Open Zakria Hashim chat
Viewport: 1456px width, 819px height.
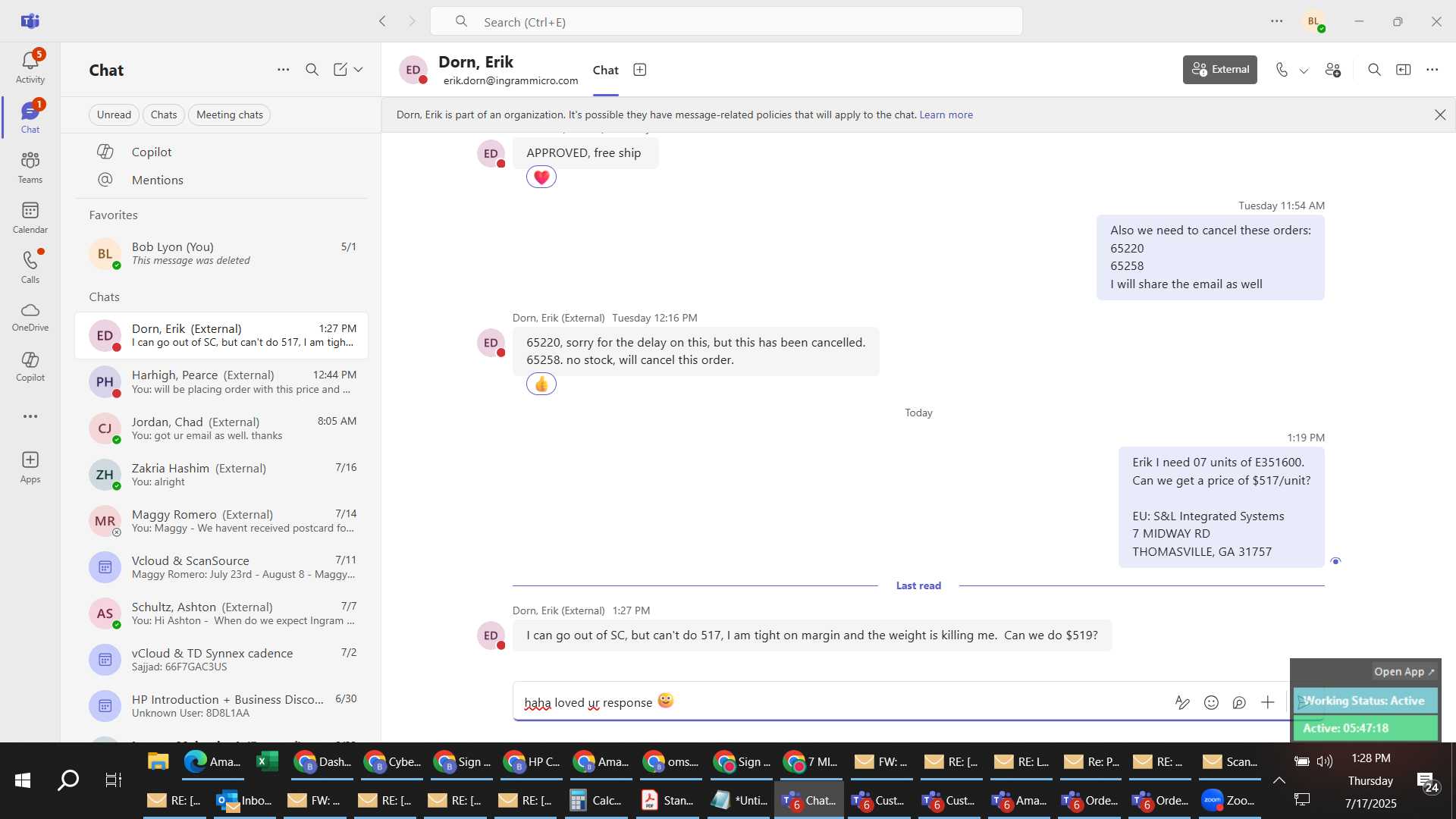coord(221,474)
